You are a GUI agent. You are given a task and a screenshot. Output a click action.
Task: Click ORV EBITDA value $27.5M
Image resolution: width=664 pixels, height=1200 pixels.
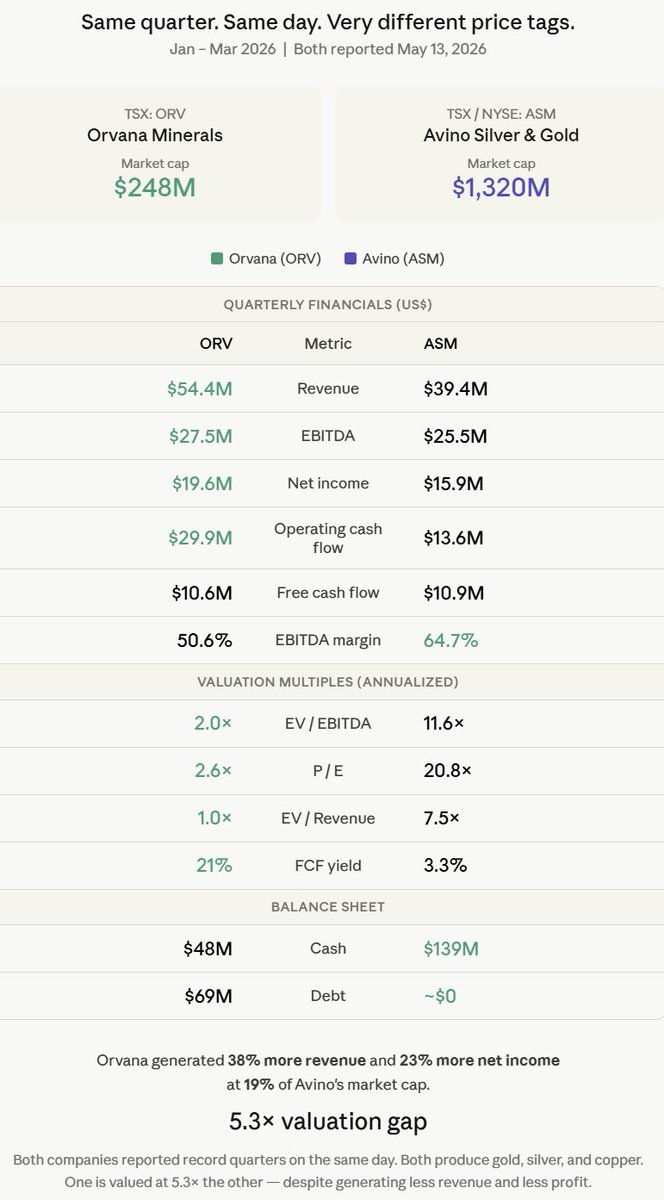pyautogui.click(x=201, y=436)
